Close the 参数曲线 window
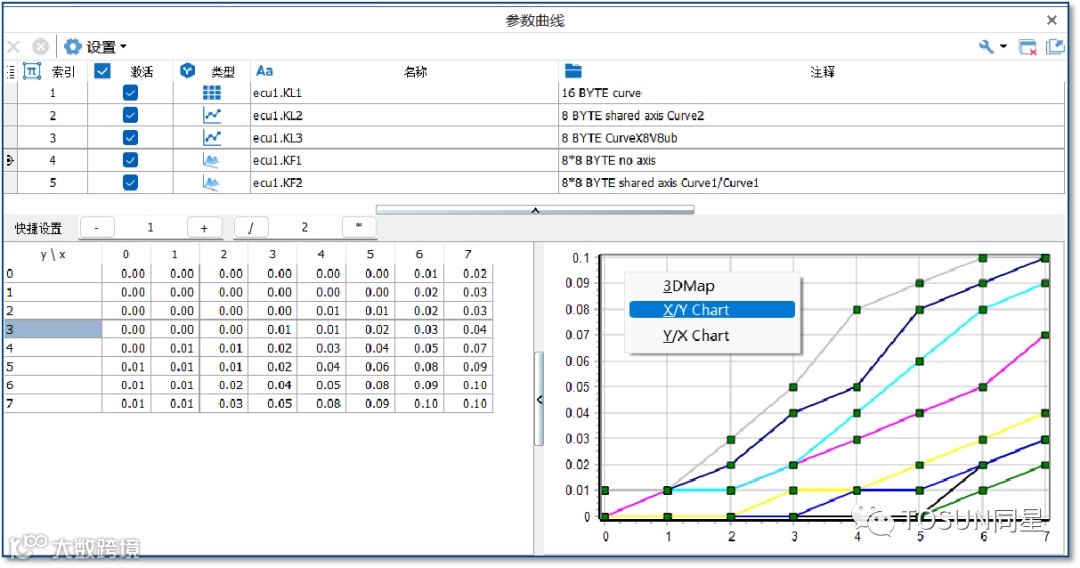The height and width of the screenshot is (568, 1080). coord(1052,20)
